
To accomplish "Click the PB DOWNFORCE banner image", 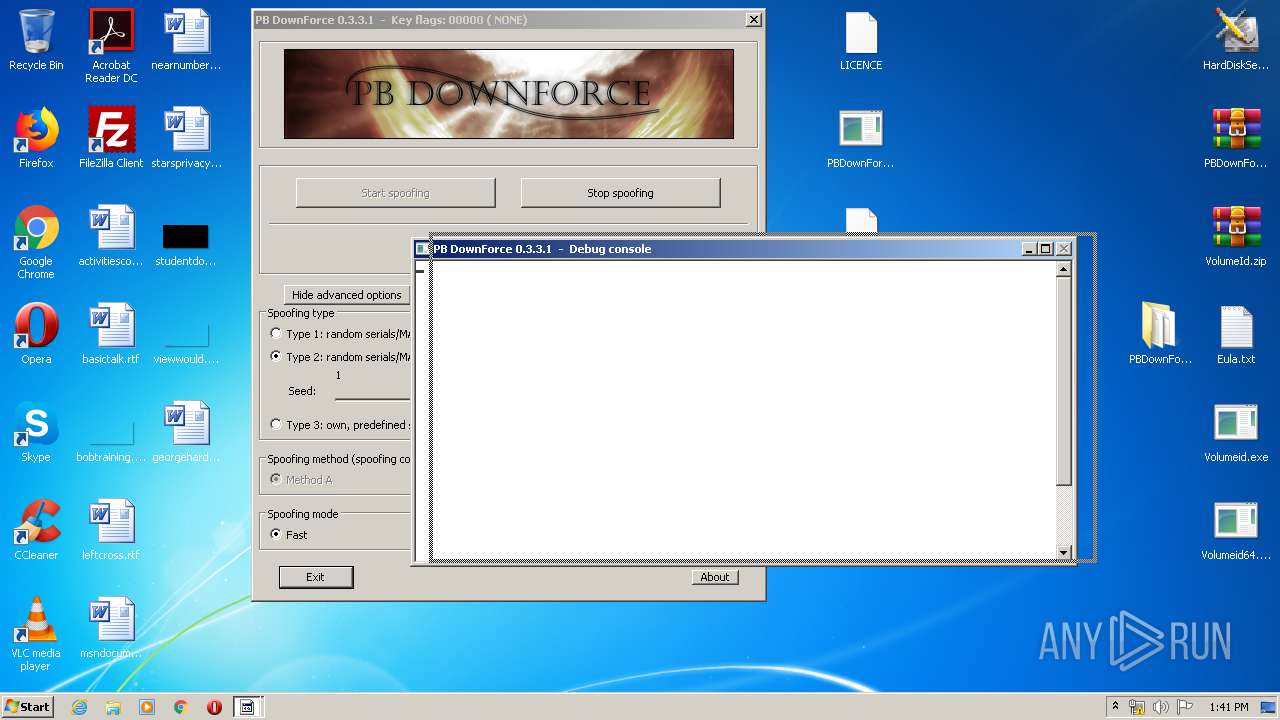I will pyautogui.click(x=509, y=94).
